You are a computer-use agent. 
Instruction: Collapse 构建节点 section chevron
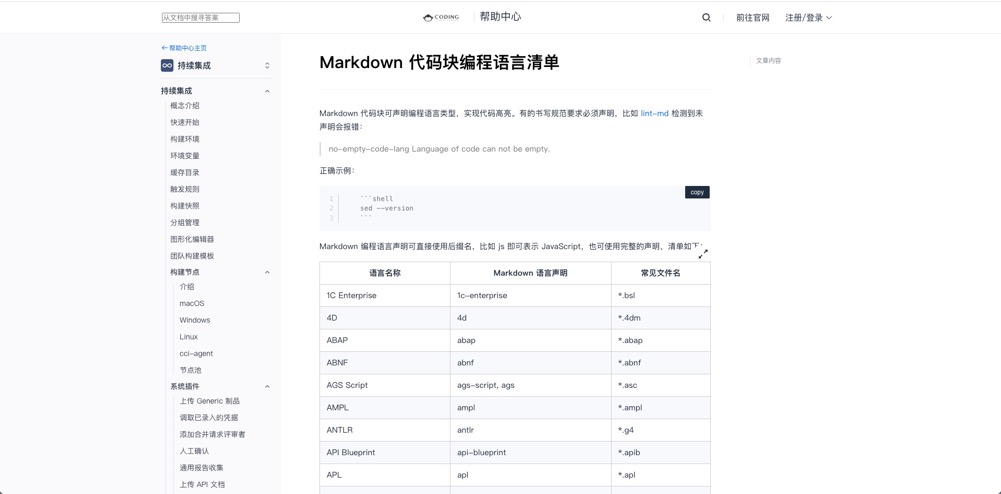tap(267, 273)
